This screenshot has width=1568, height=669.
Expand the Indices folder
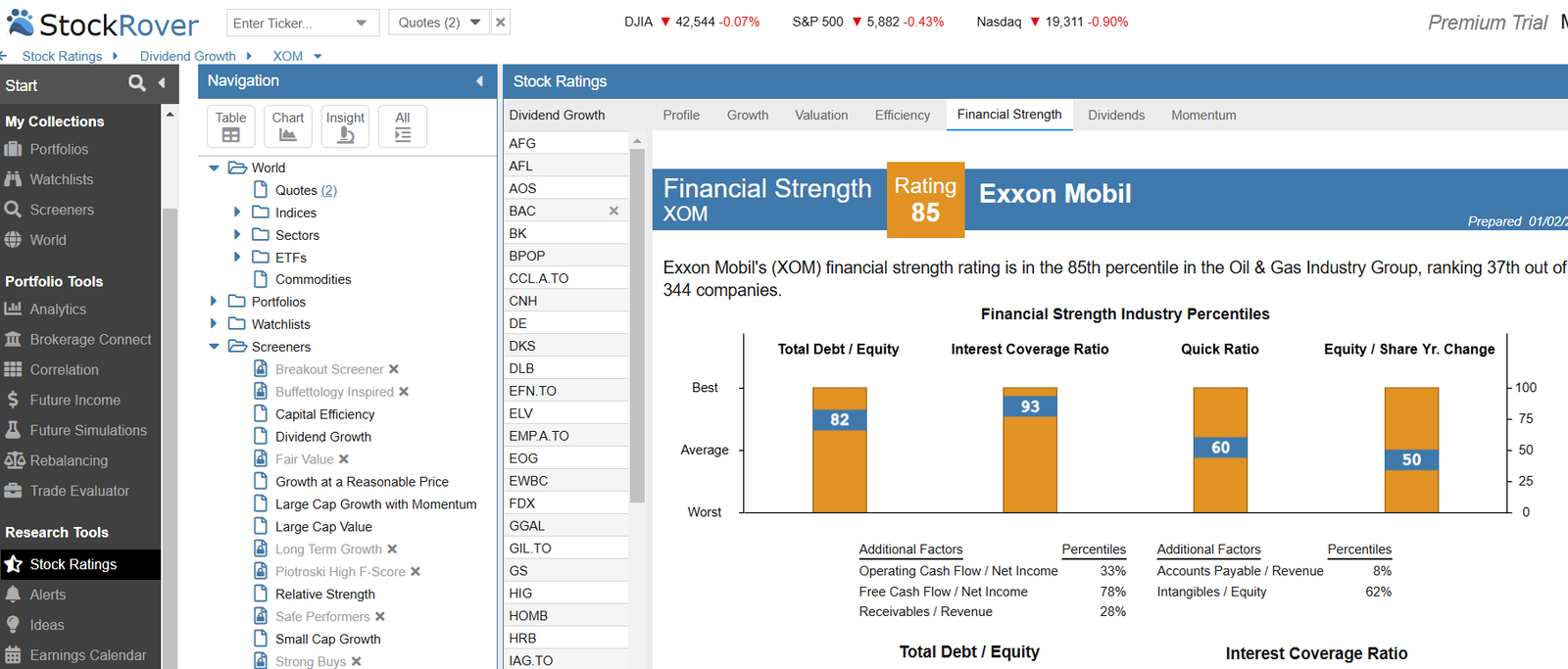tap(237, 212)
